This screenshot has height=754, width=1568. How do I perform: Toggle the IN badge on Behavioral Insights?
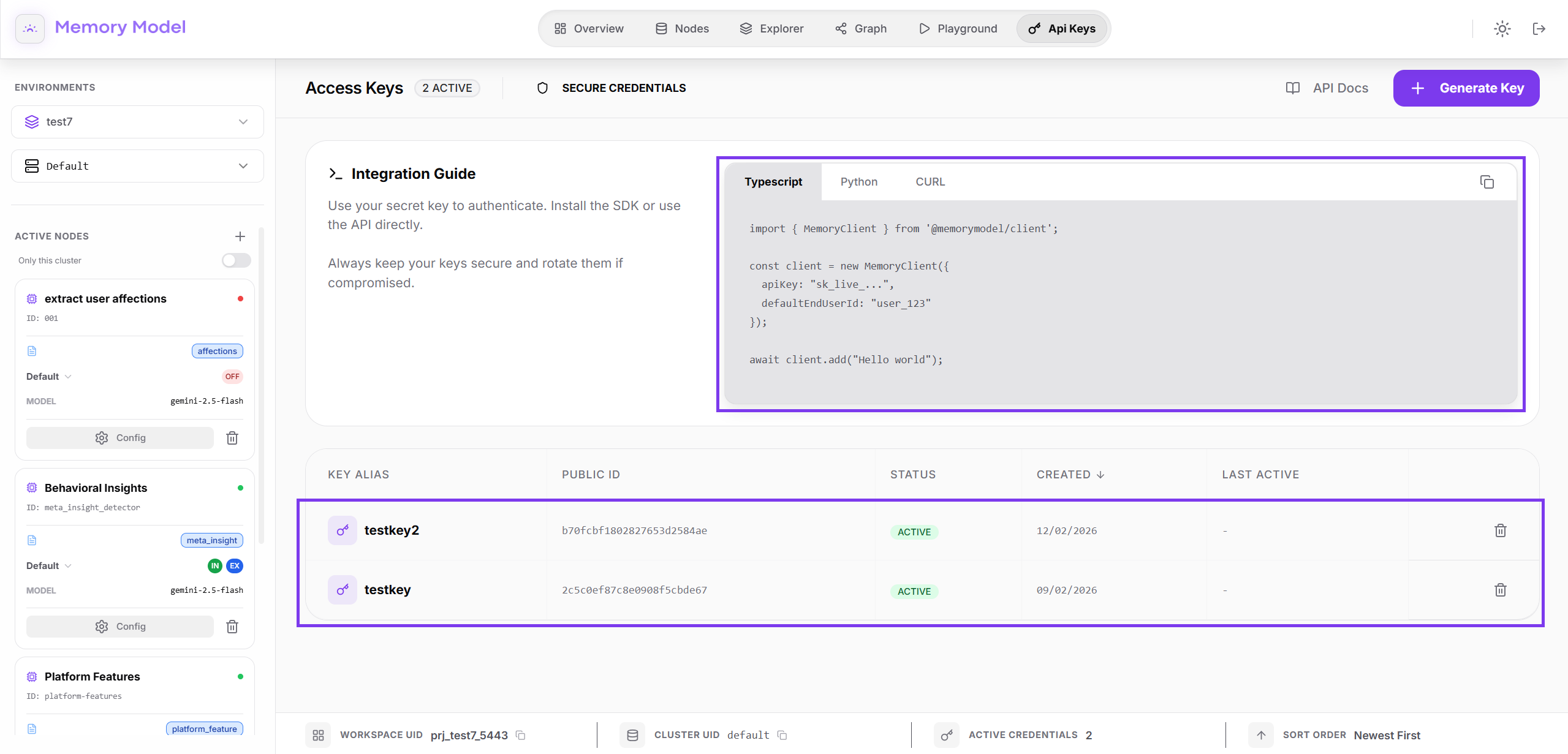coord(214,566)
